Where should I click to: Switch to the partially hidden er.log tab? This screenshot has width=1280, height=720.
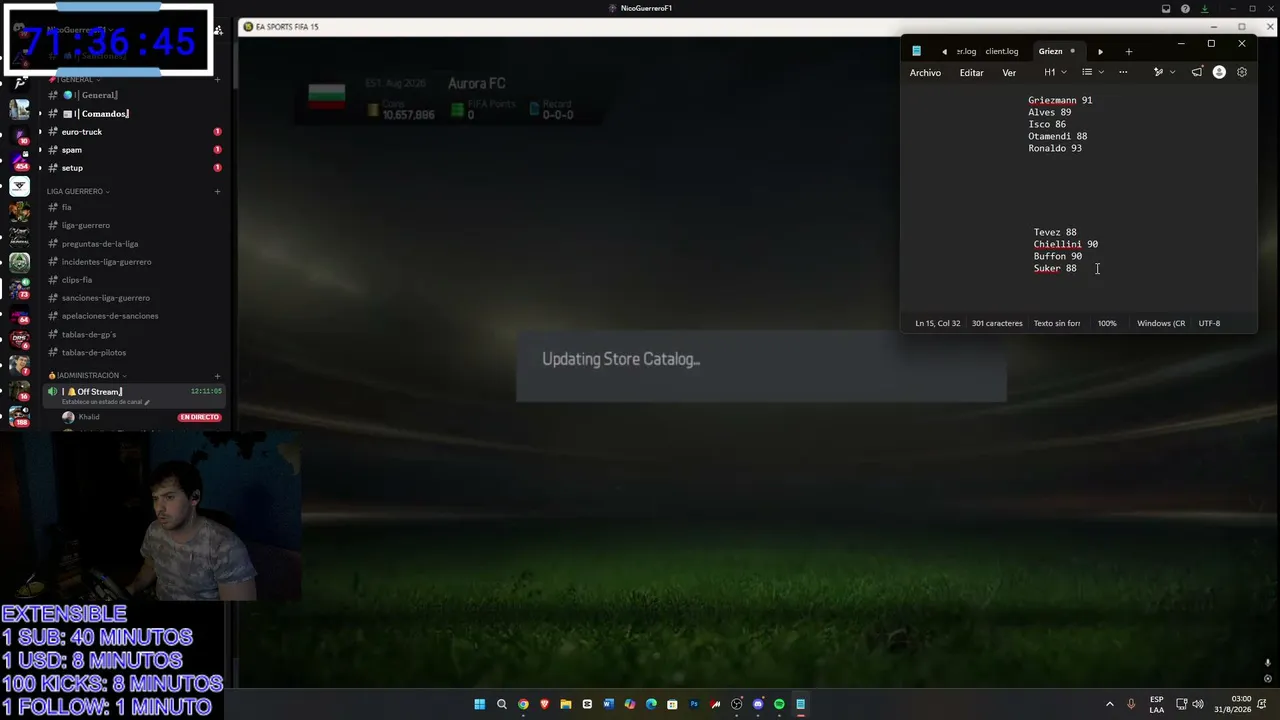coord(966,51)
